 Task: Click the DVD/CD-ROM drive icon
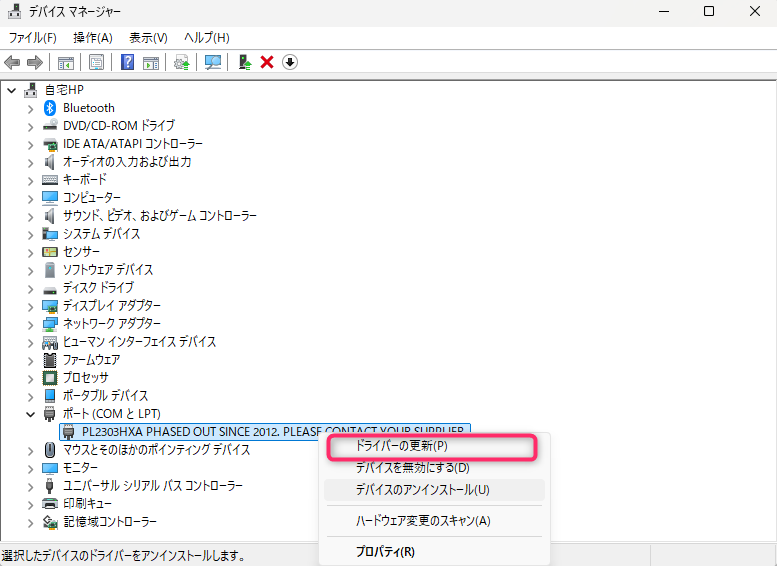(x=50, y=125)
